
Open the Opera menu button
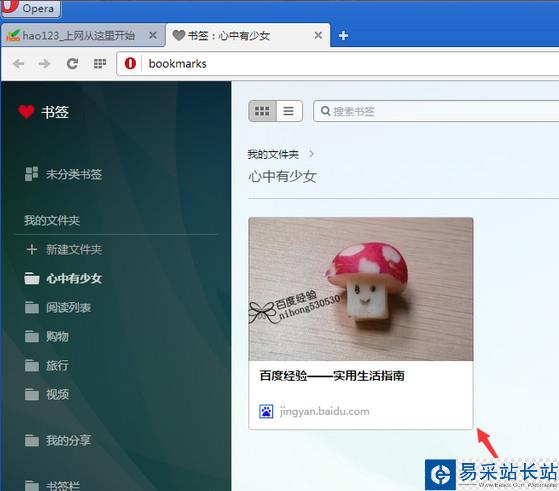coord(31,8)
